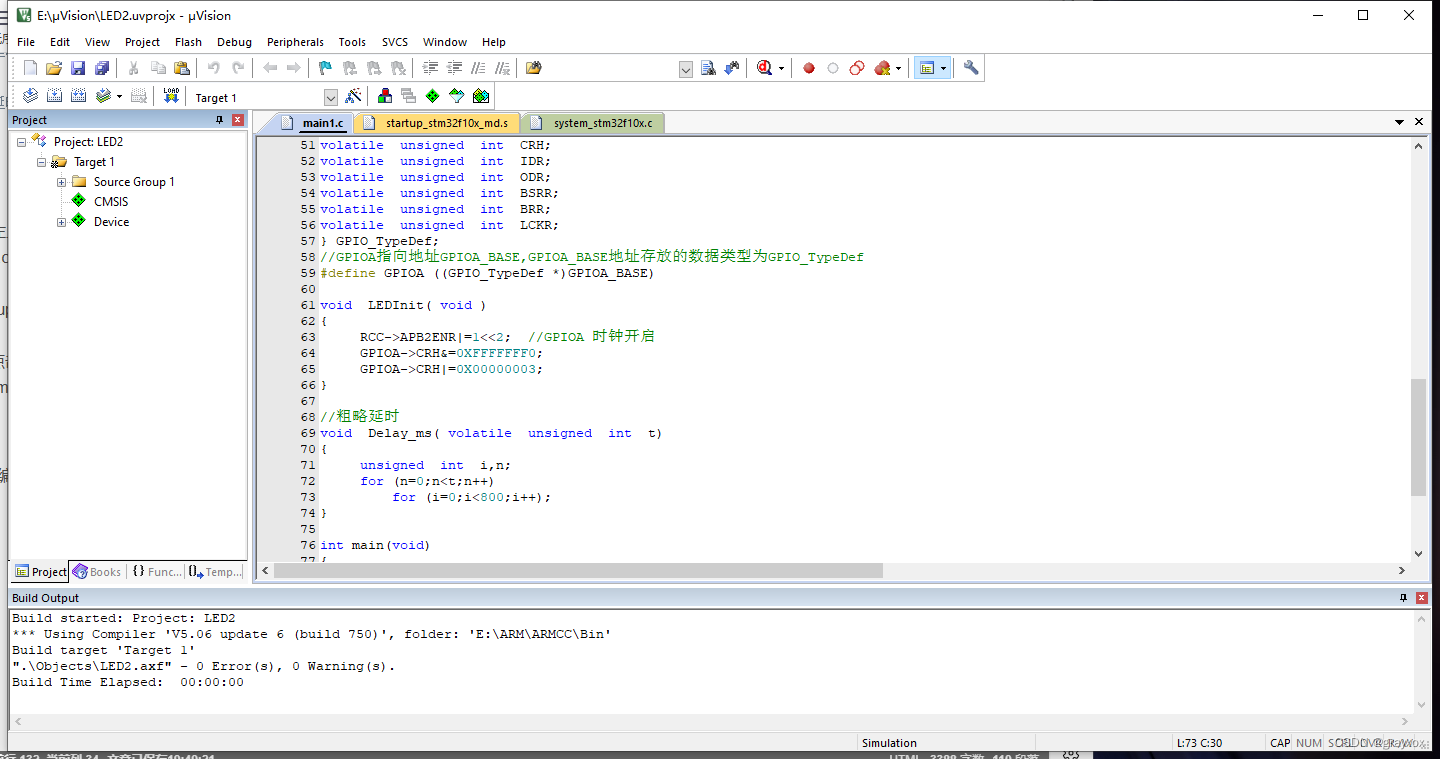1440x759 pixels.
Task: Open the Debug menu
Action: point(234,42)
